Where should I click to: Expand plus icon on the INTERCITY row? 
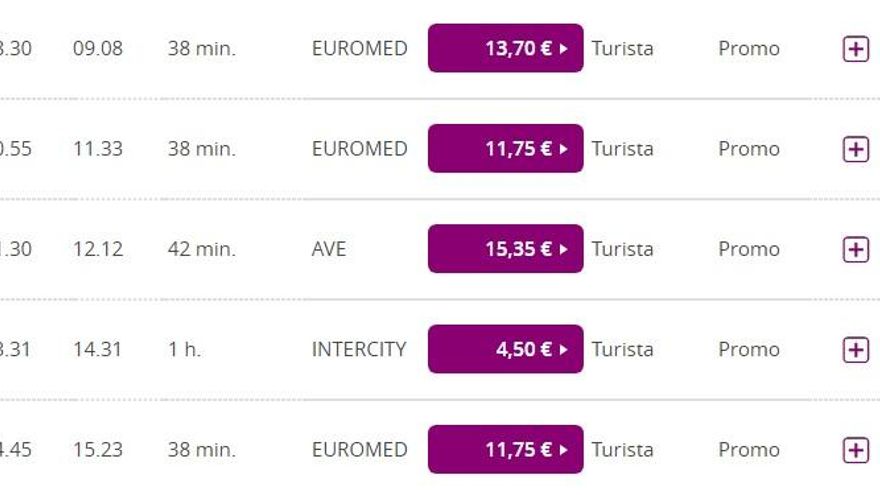(x=855, y=349)
